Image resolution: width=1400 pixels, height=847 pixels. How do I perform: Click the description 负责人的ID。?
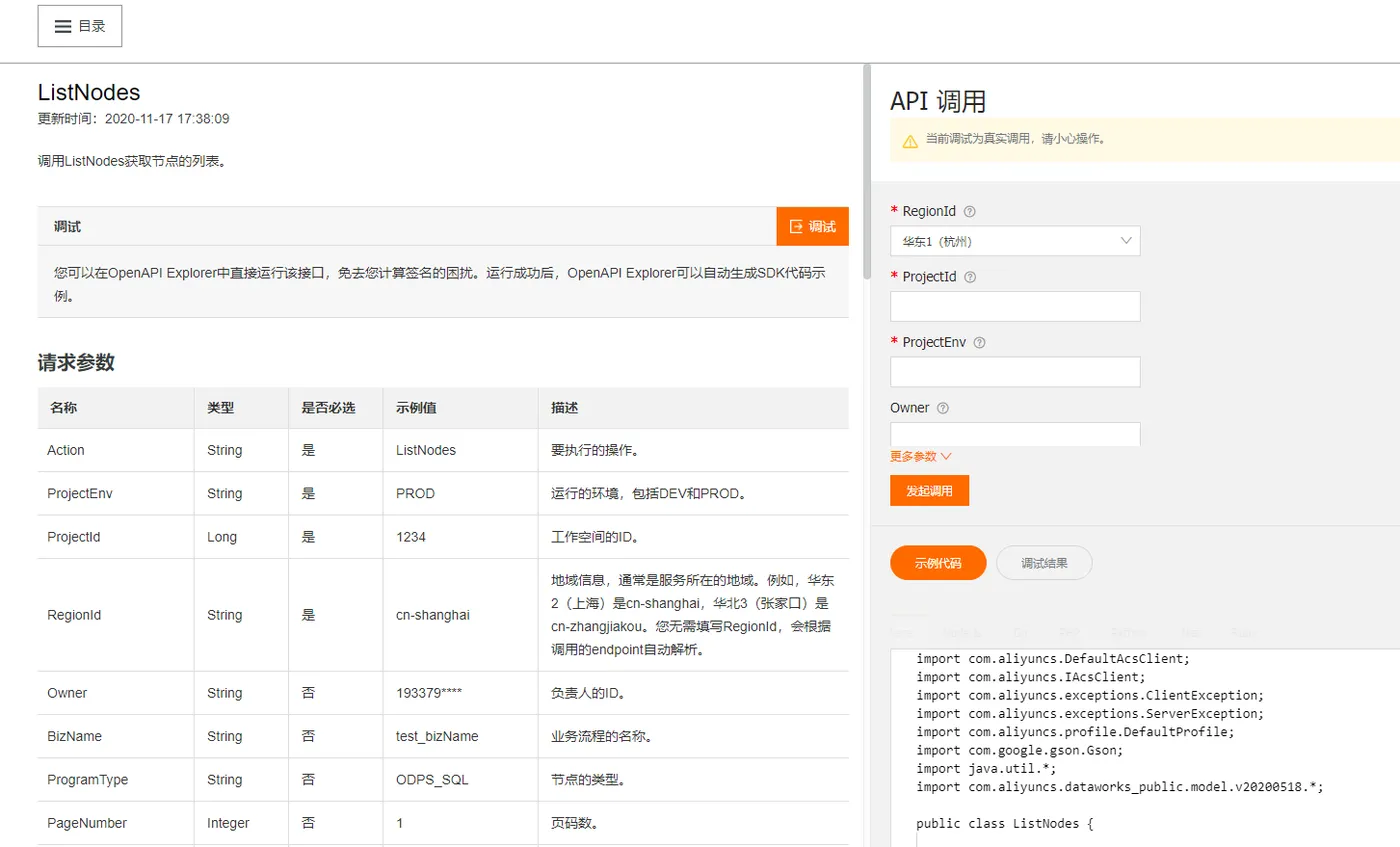click(588, 693)
